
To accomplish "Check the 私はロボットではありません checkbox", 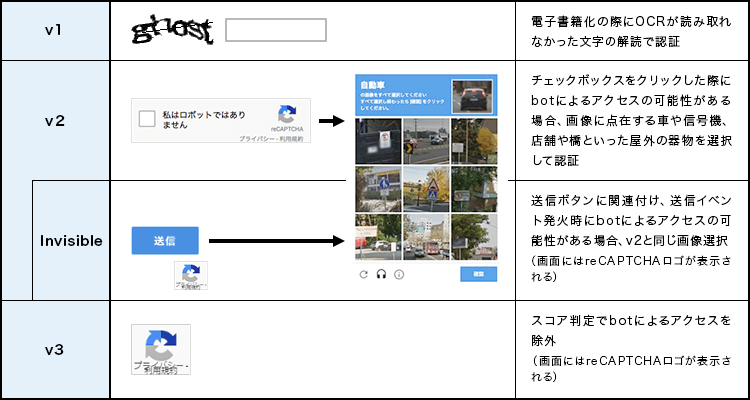I will point(148,121).
